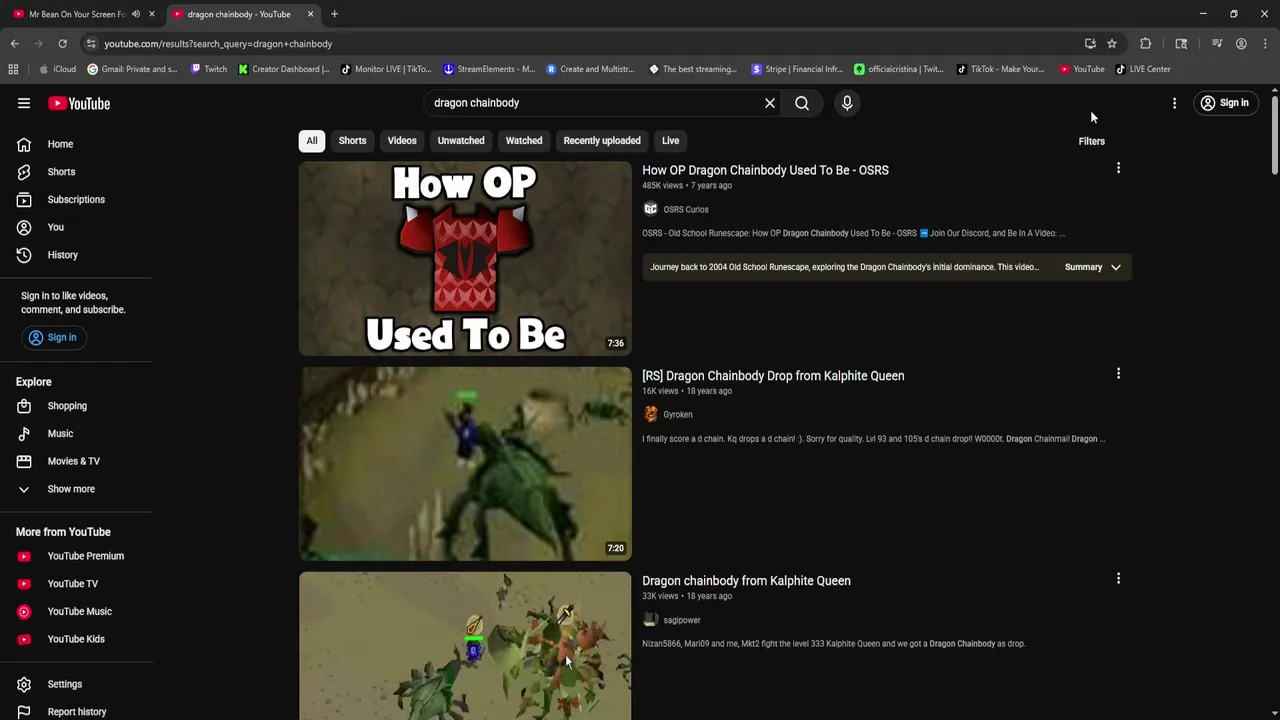Select the Recently uploaded filter chip

point(602,141)
